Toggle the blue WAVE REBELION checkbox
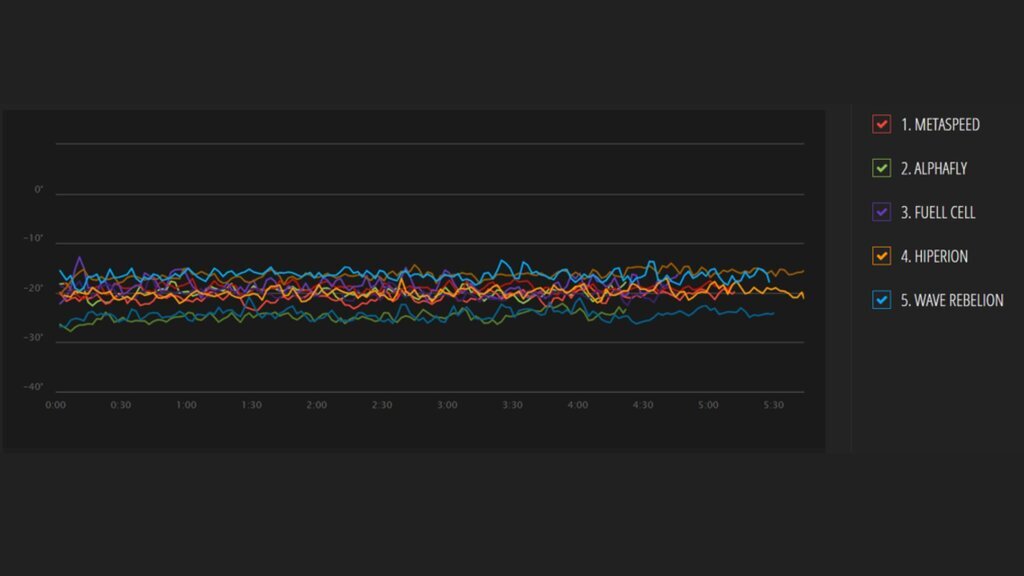Image resolution: width=1024 pixels, height=576 pixels. click(881, 300)
